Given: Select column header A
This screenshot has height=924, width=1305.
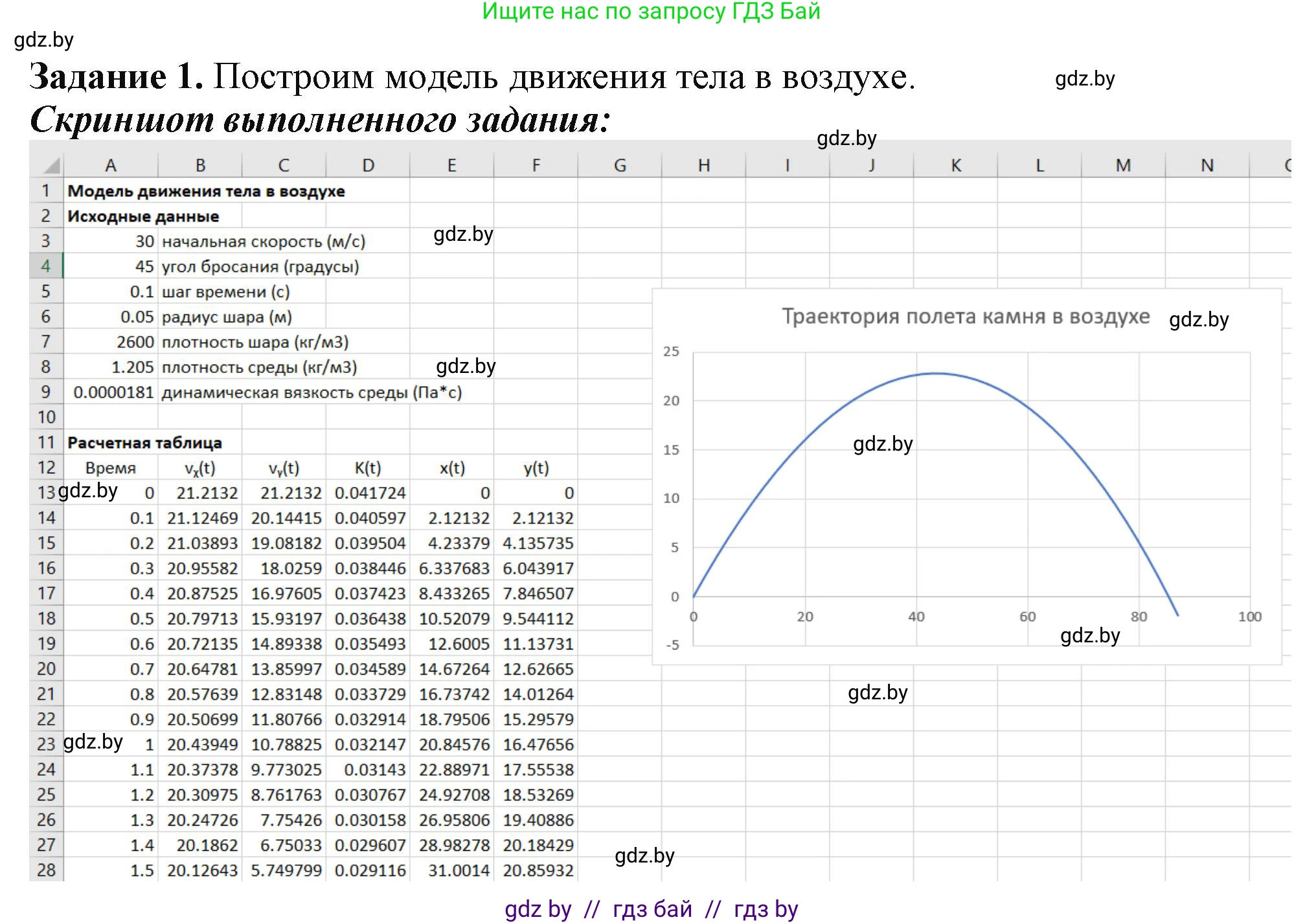Looking at the screenshot, I should [x=110, y=165].
